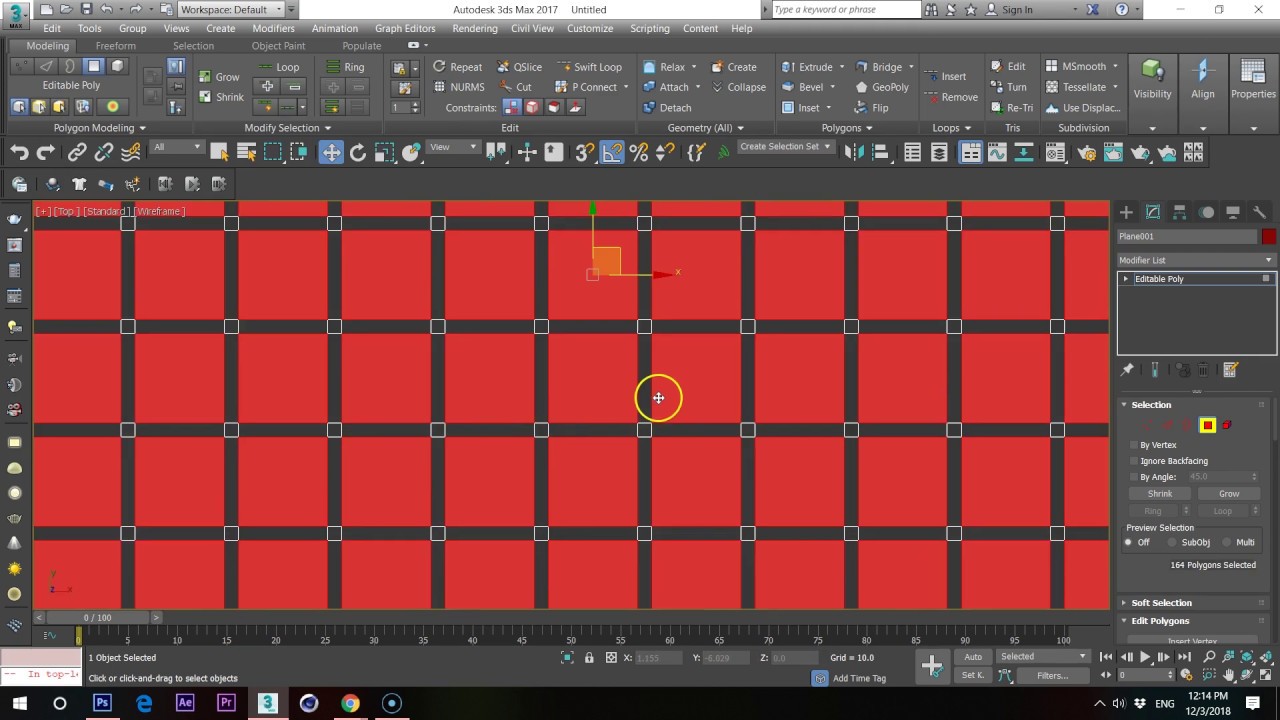Select Multi preview selection option
Screen dimensions: 1280x720
1225,542
